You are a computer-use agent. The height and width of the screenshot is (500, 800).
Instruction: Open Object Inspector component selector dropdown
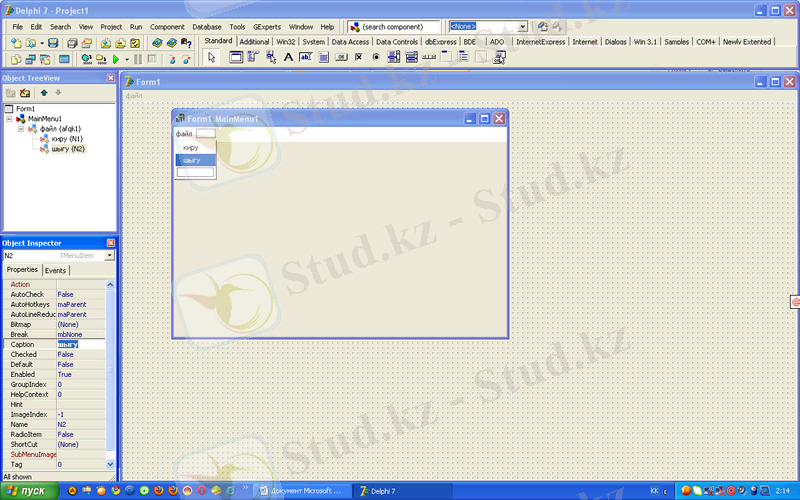pyautogui.click(x=109, y=256)
